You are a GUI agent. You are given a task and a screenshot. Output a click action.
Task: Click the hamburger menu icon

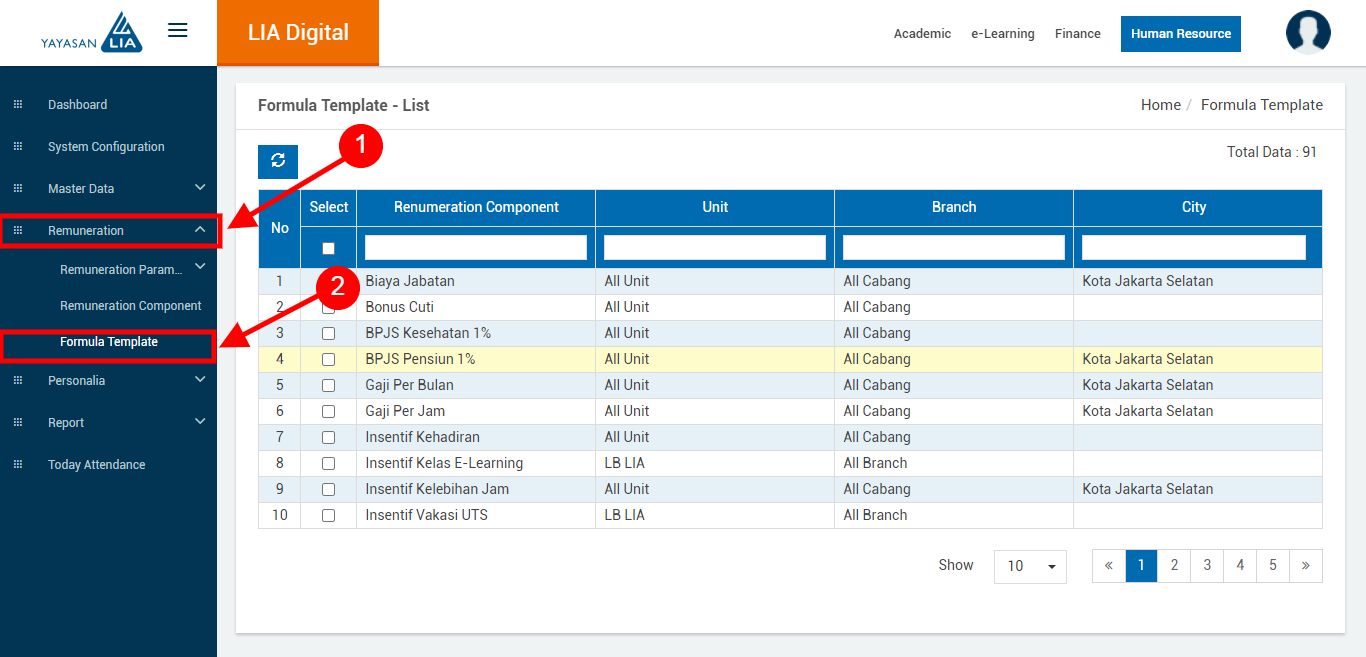[178, 31]
